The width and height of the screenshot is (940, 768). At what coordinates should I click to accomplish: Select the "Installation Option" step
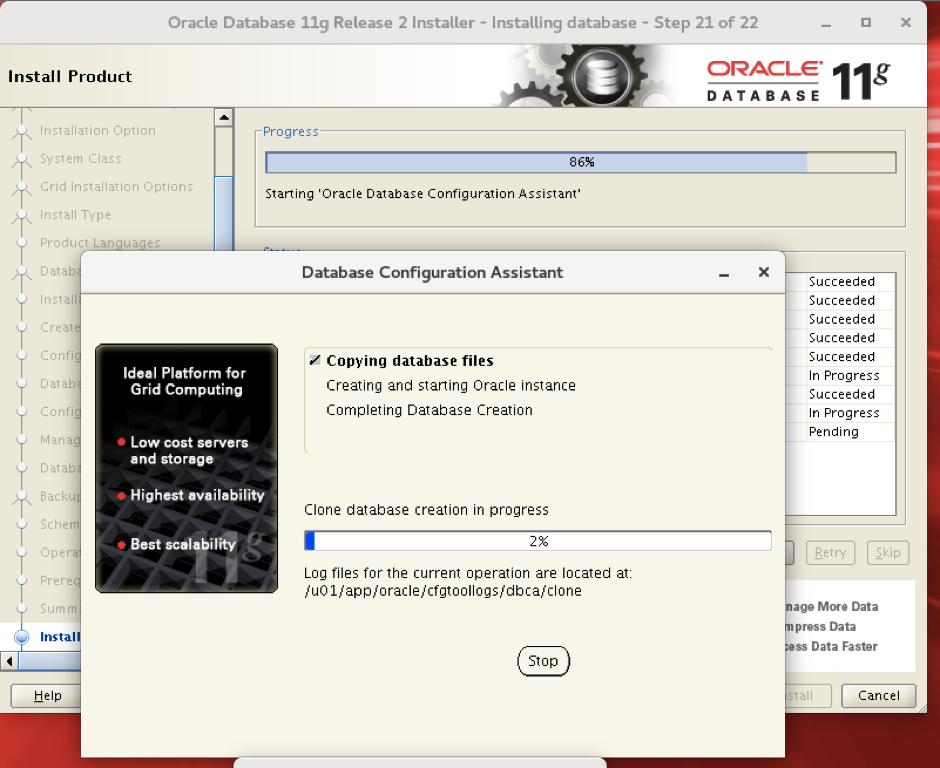click(97, 130)
